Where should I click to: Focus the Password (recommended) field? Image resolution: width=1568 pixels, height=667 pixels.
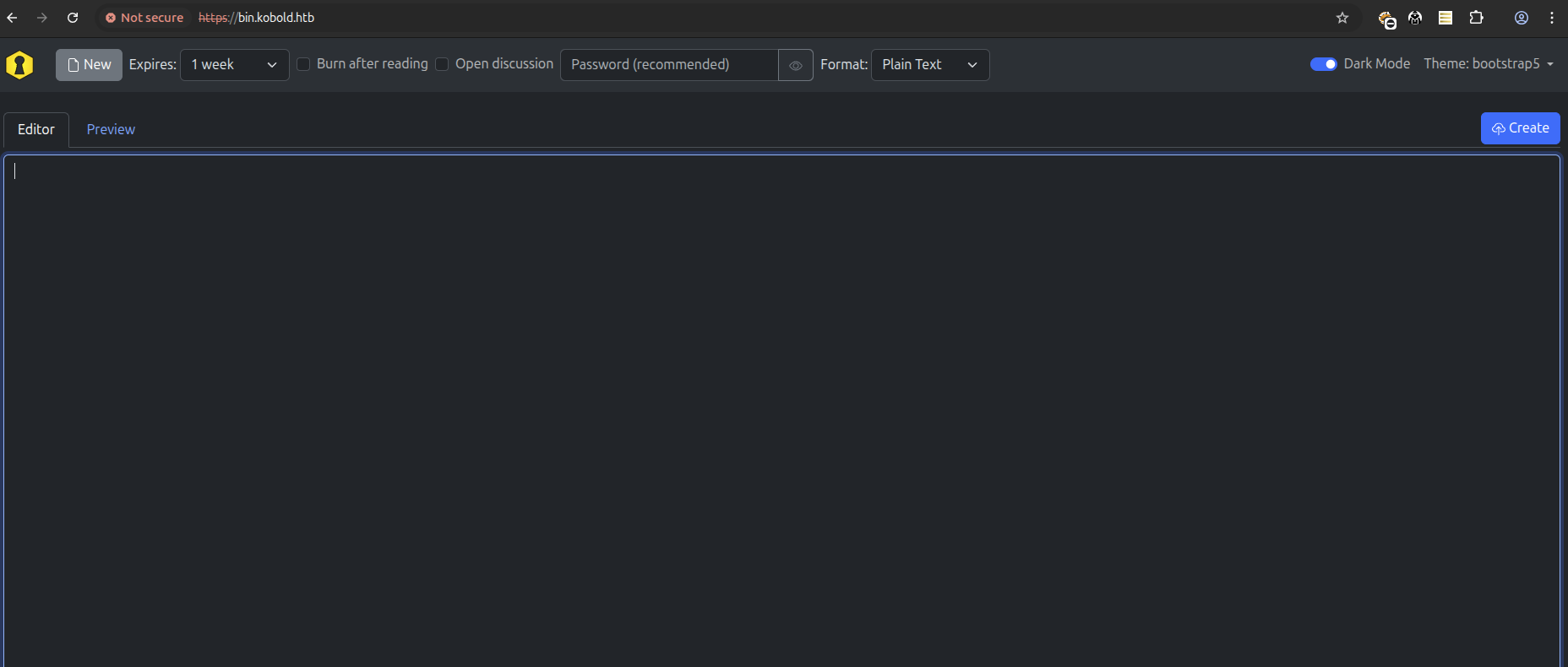669,65
